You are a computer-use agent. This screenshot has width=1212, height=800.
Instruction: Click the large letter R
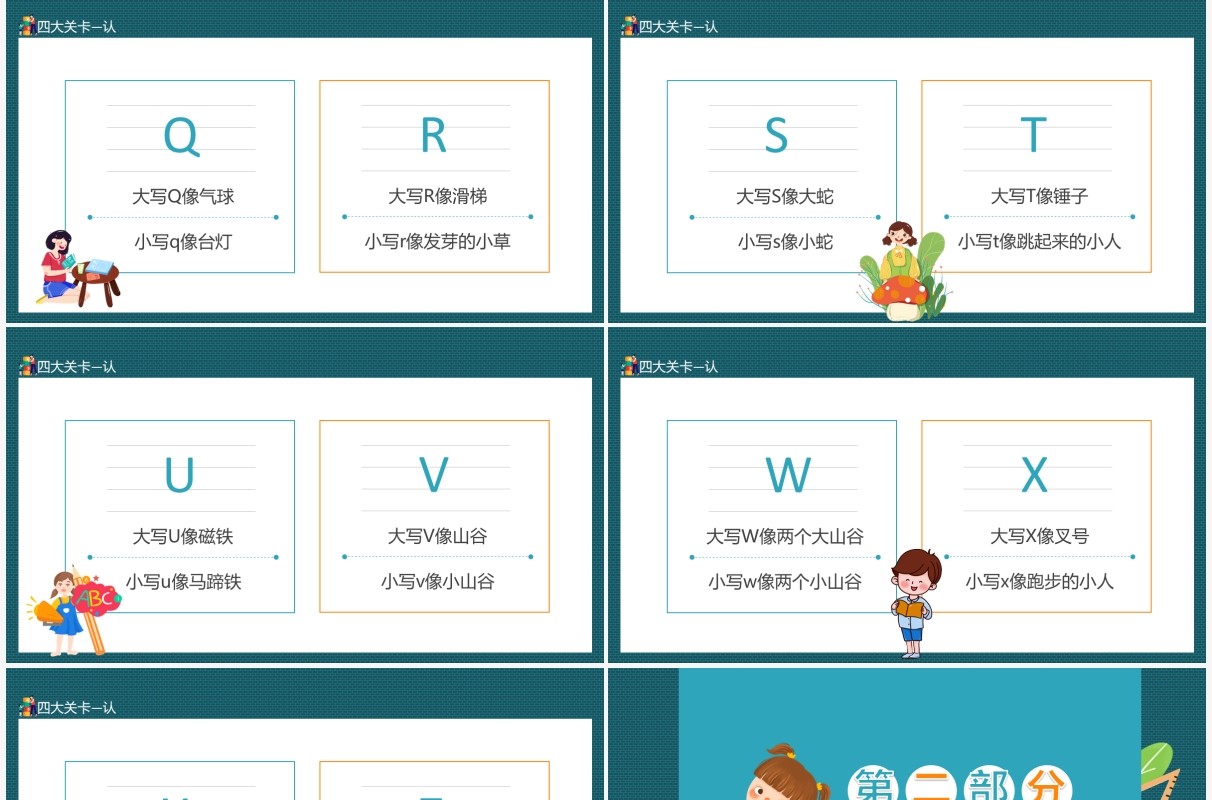(x=433, y=135)
